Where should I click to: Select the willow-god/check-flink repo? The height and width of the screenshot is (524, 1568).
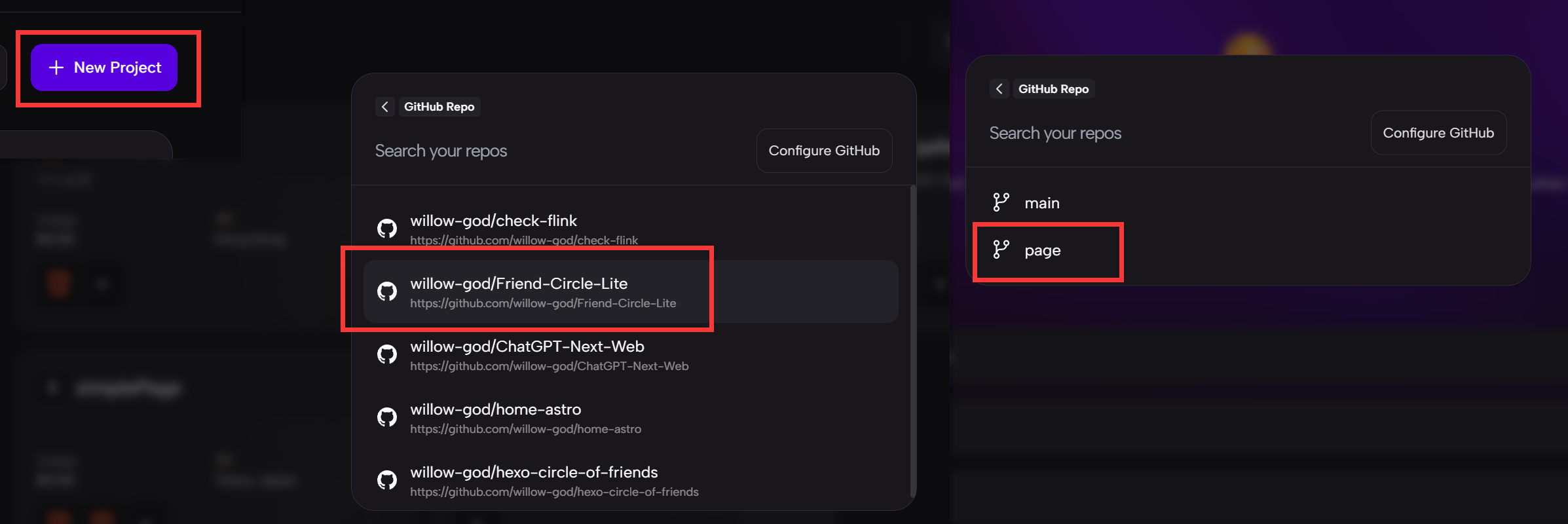(493, 221)
